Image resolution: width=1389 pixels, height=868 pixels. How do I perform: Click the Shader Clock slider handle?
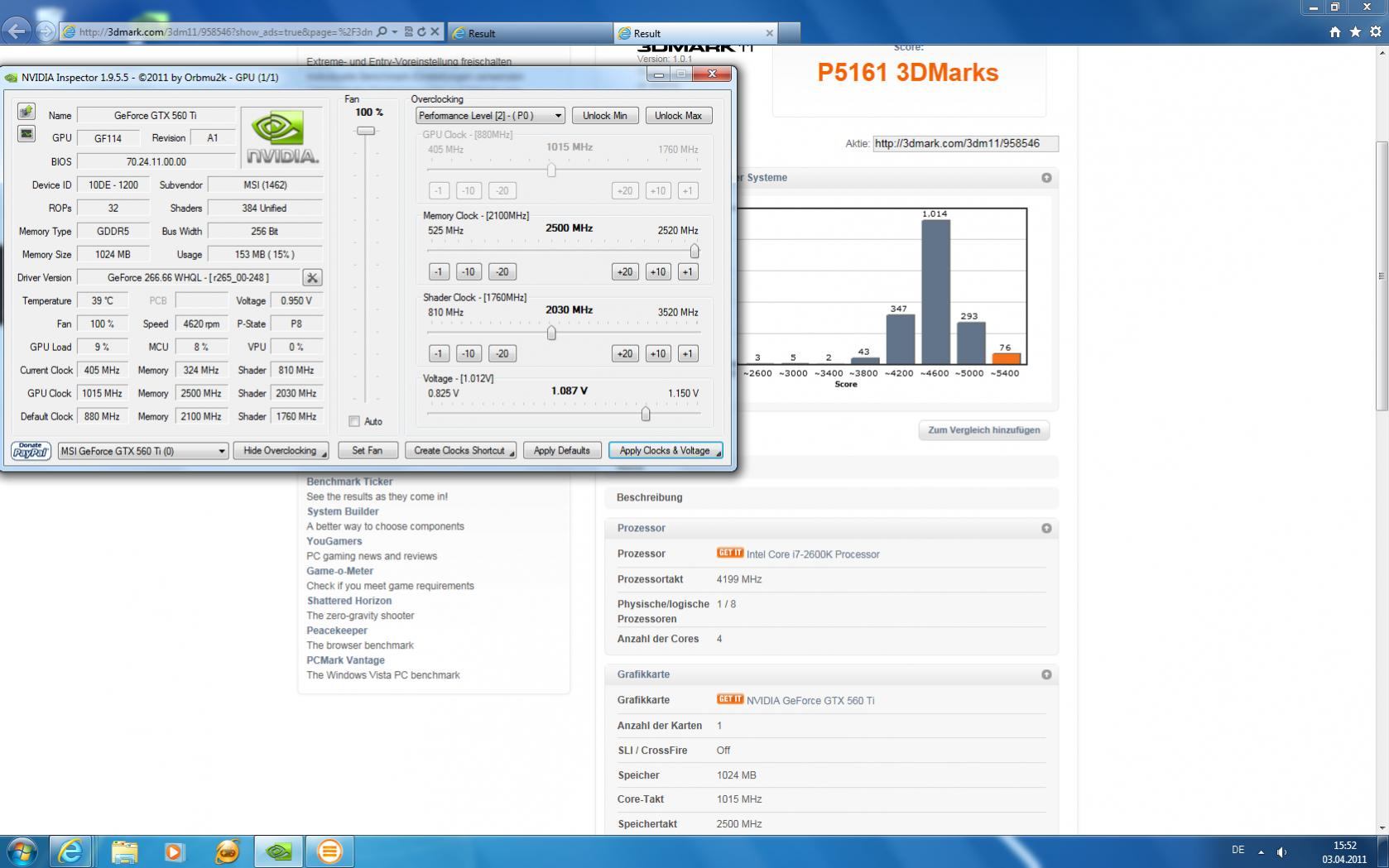coord(551,333)
